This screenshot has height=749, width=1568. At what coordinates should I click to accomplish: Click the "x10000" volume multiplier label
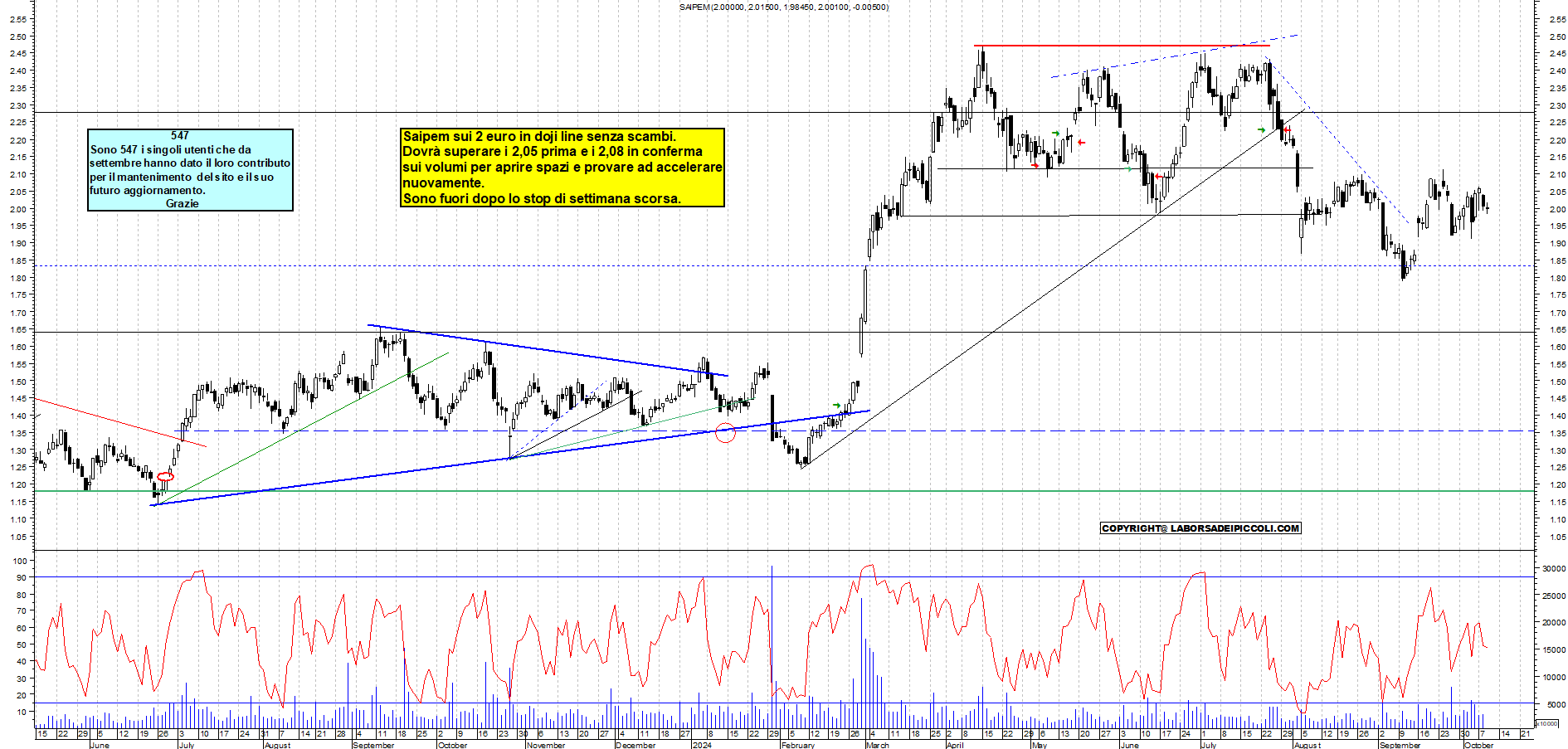pos(1546,723)
